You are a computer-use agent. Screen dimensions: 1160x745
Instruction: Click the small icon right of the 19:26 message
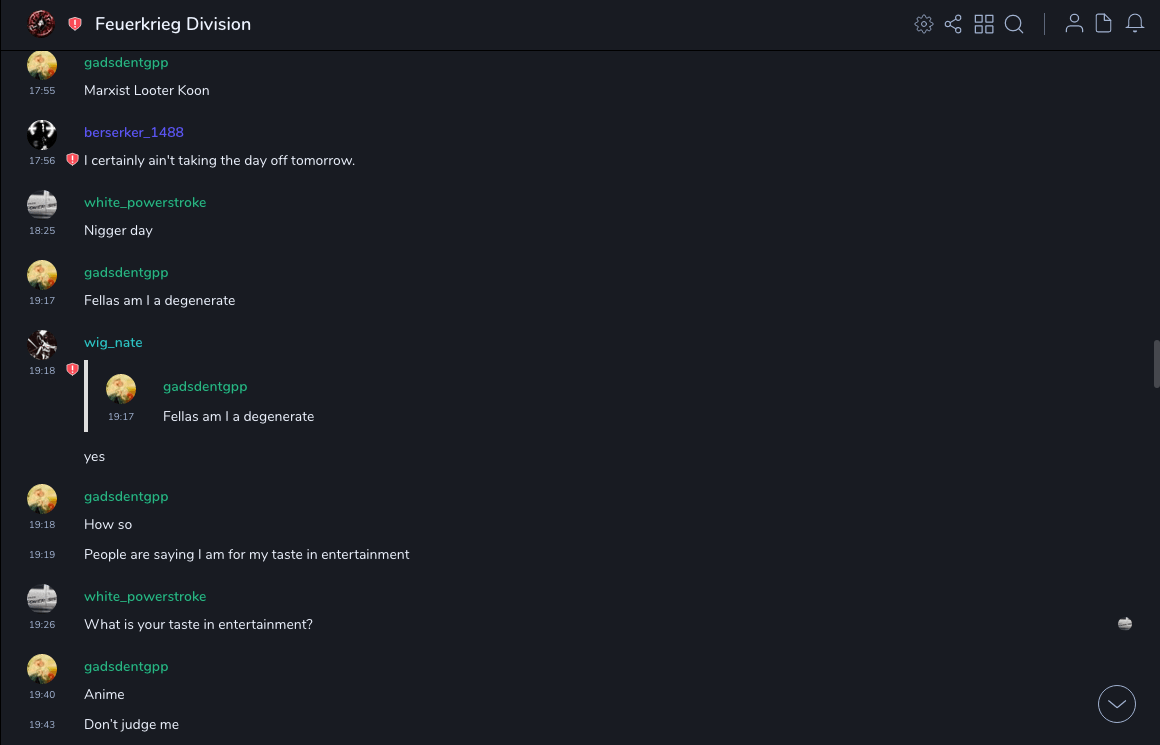1125,624
